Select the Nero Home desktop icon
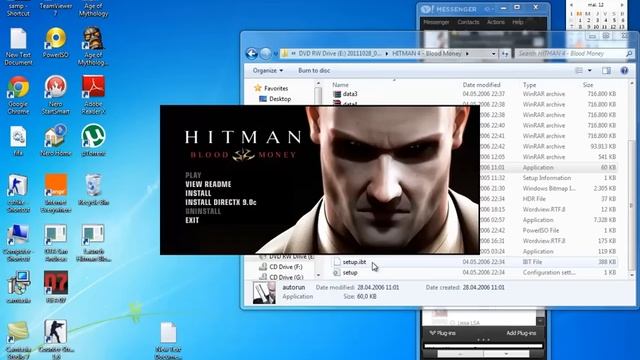640x360 pixels. click(56, 141)
